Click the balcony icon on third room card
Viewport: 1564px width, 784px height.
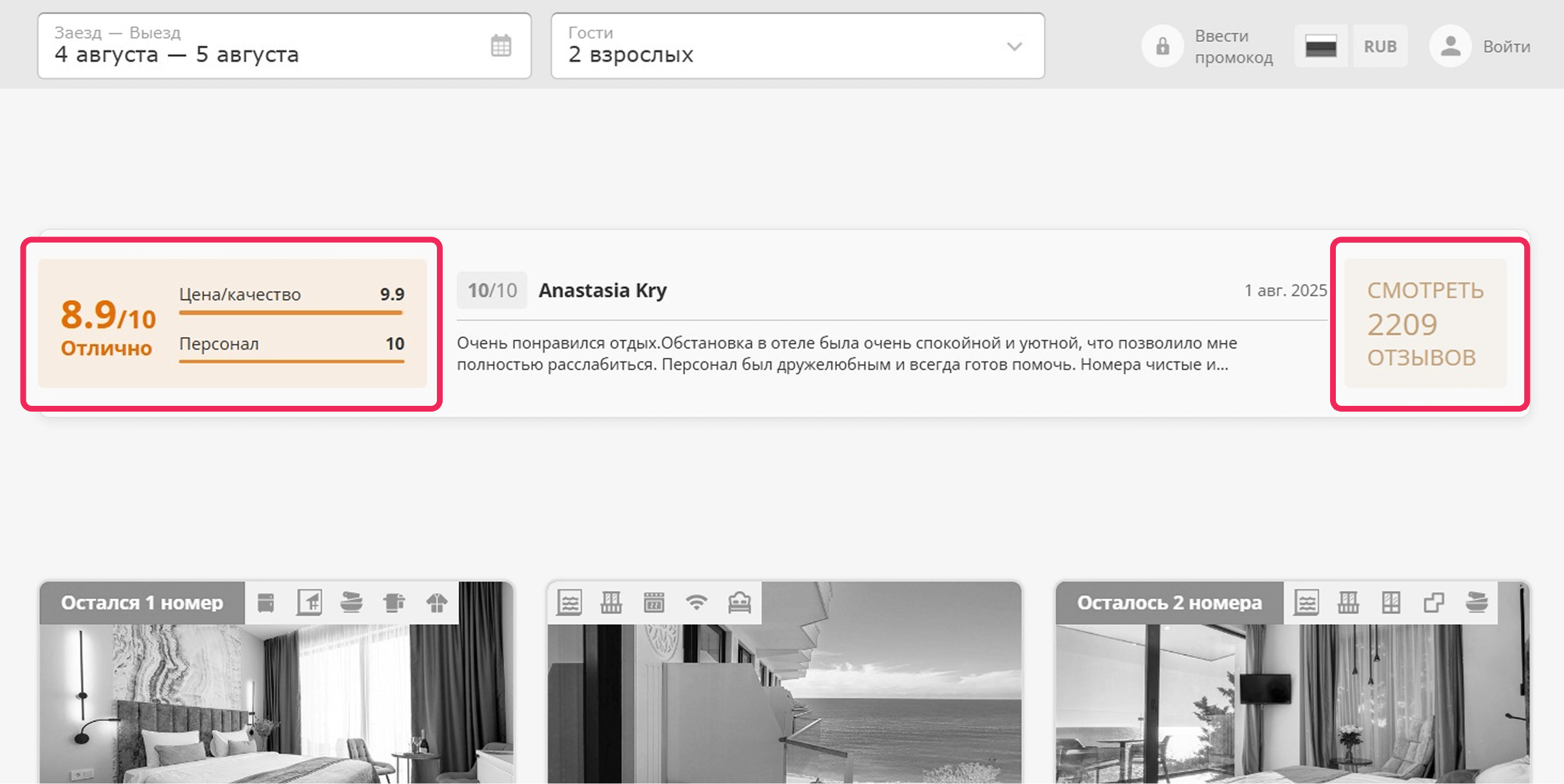coord(1348,603)
